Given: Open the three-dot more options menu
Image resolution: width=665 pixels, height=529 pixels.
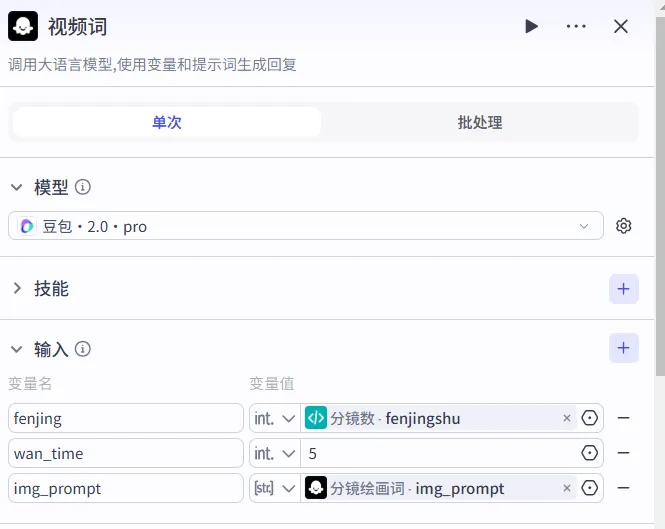Looking at the screenshot, I should pyautogui.click(x=576, y=26).
